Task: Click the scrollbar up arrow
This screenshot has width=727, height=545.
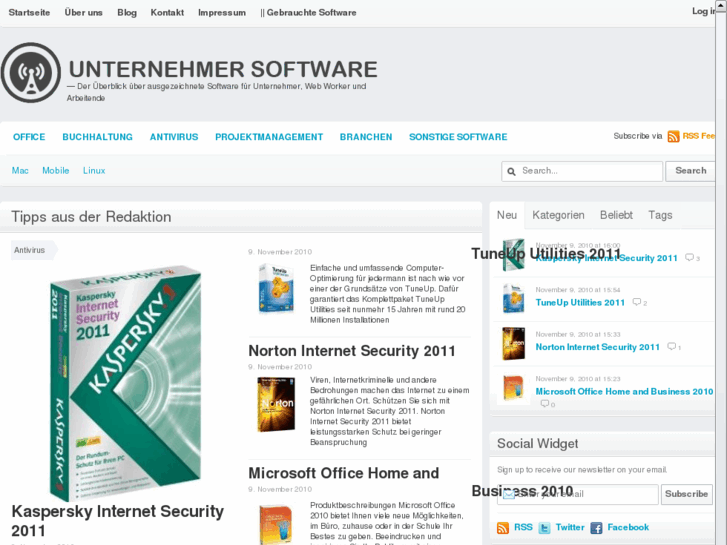Action: pyautogui.click(x=721, y=5)
